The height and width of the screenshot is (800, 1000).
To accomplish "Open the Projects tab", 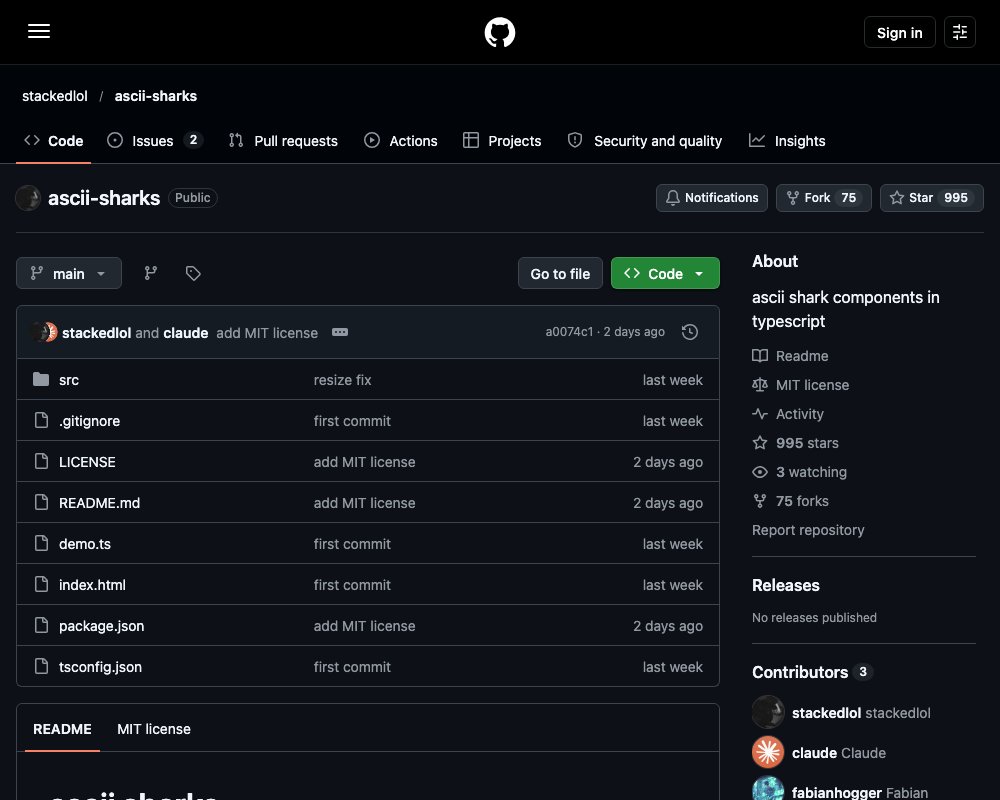I will [502, 140].
